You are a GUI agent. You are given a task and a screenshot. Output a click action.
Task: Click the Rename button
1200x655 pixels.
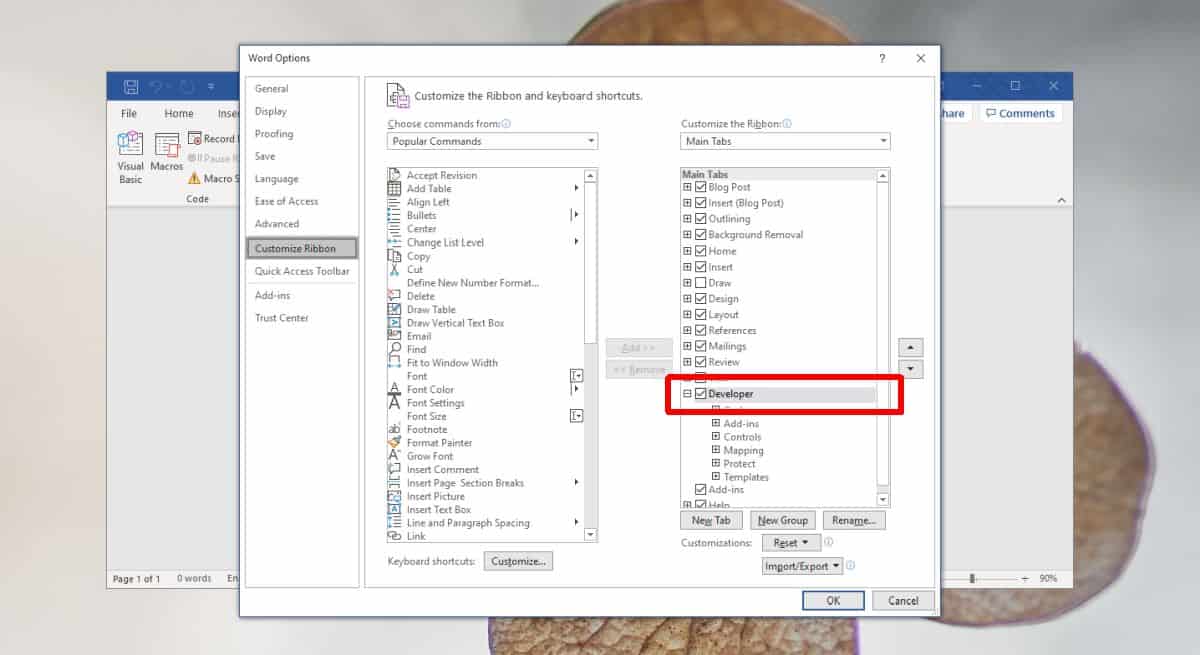854,520
